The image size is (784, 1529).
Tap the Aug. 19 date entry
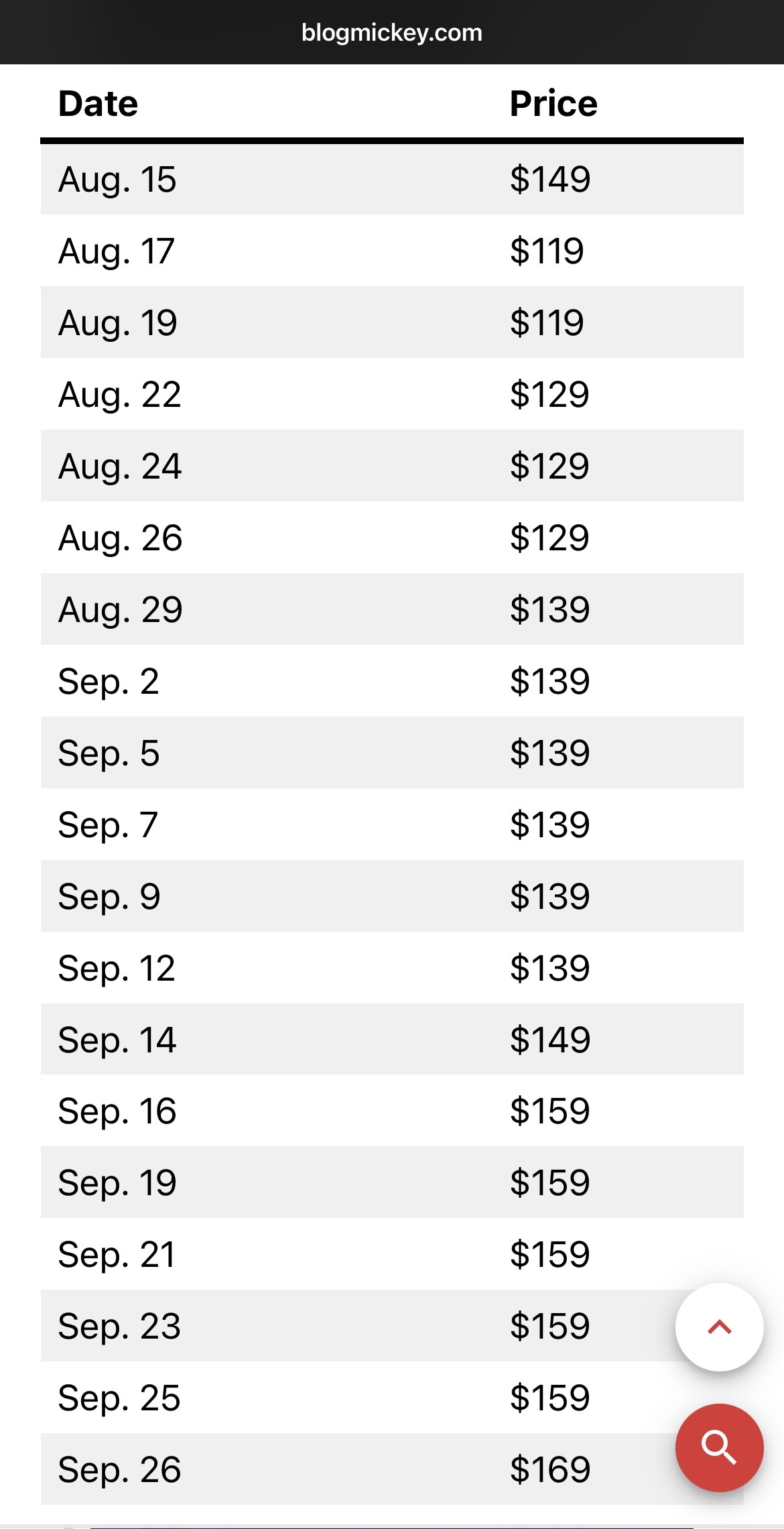tap(118, 323)
